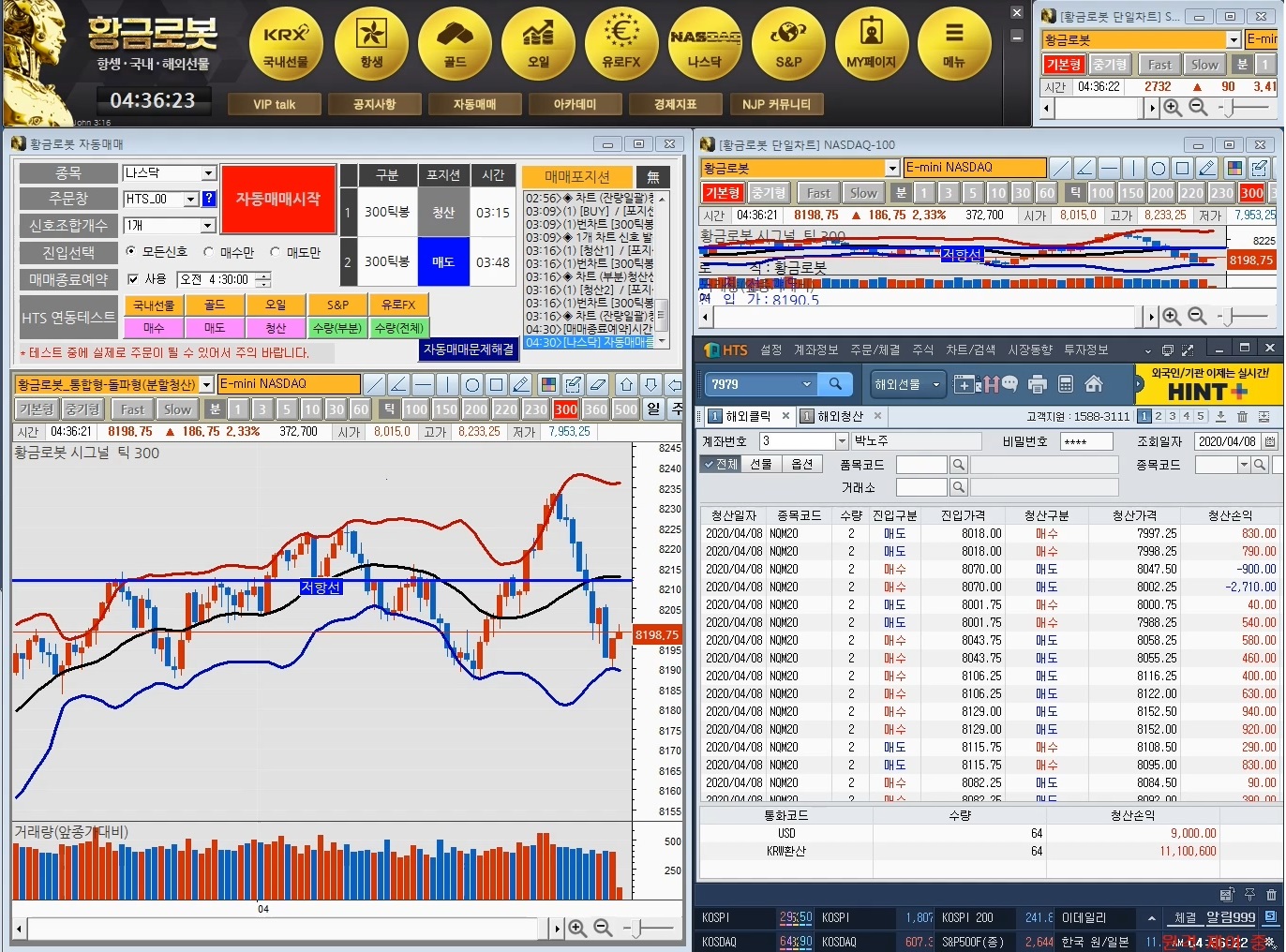Open the 나스닥 NASDAQ round icon

click(705, 43)
